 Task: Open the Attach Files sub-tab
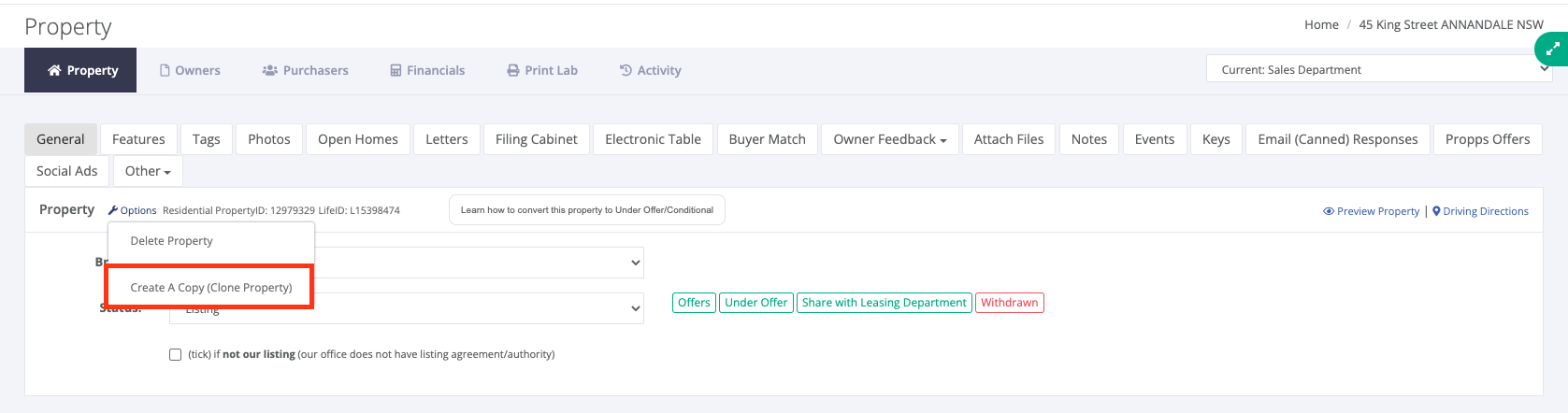click(1009, 139)
